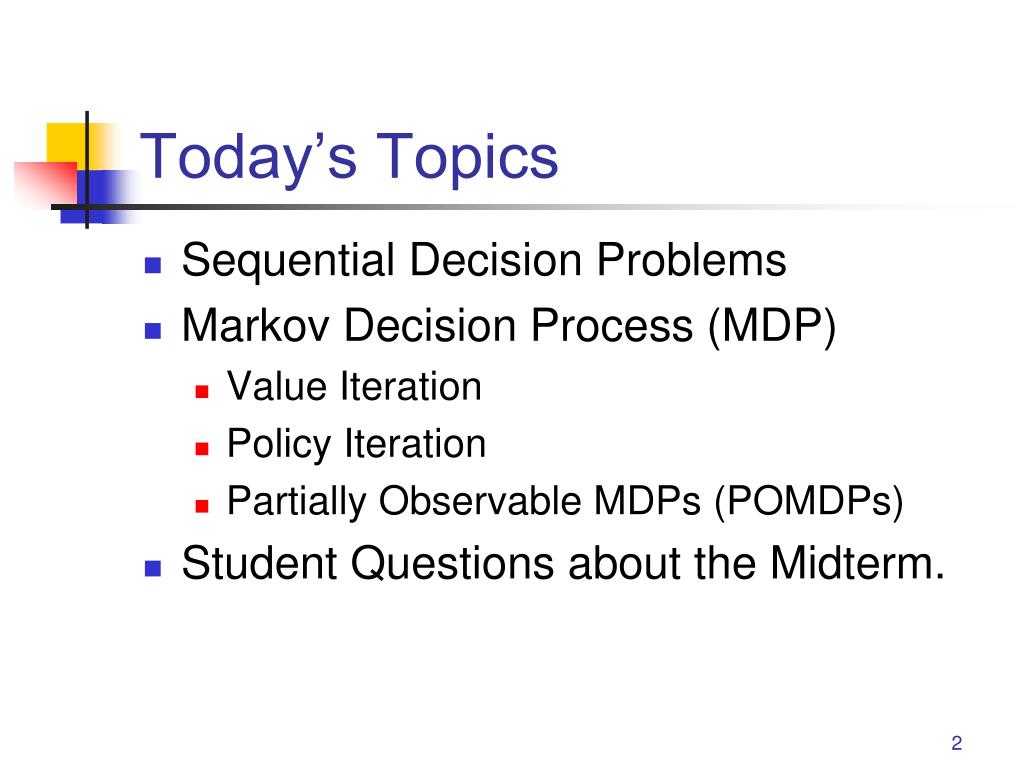Click the Markov Decision Process (MDP) text
1024x768 pixels.
click(509, 326)
